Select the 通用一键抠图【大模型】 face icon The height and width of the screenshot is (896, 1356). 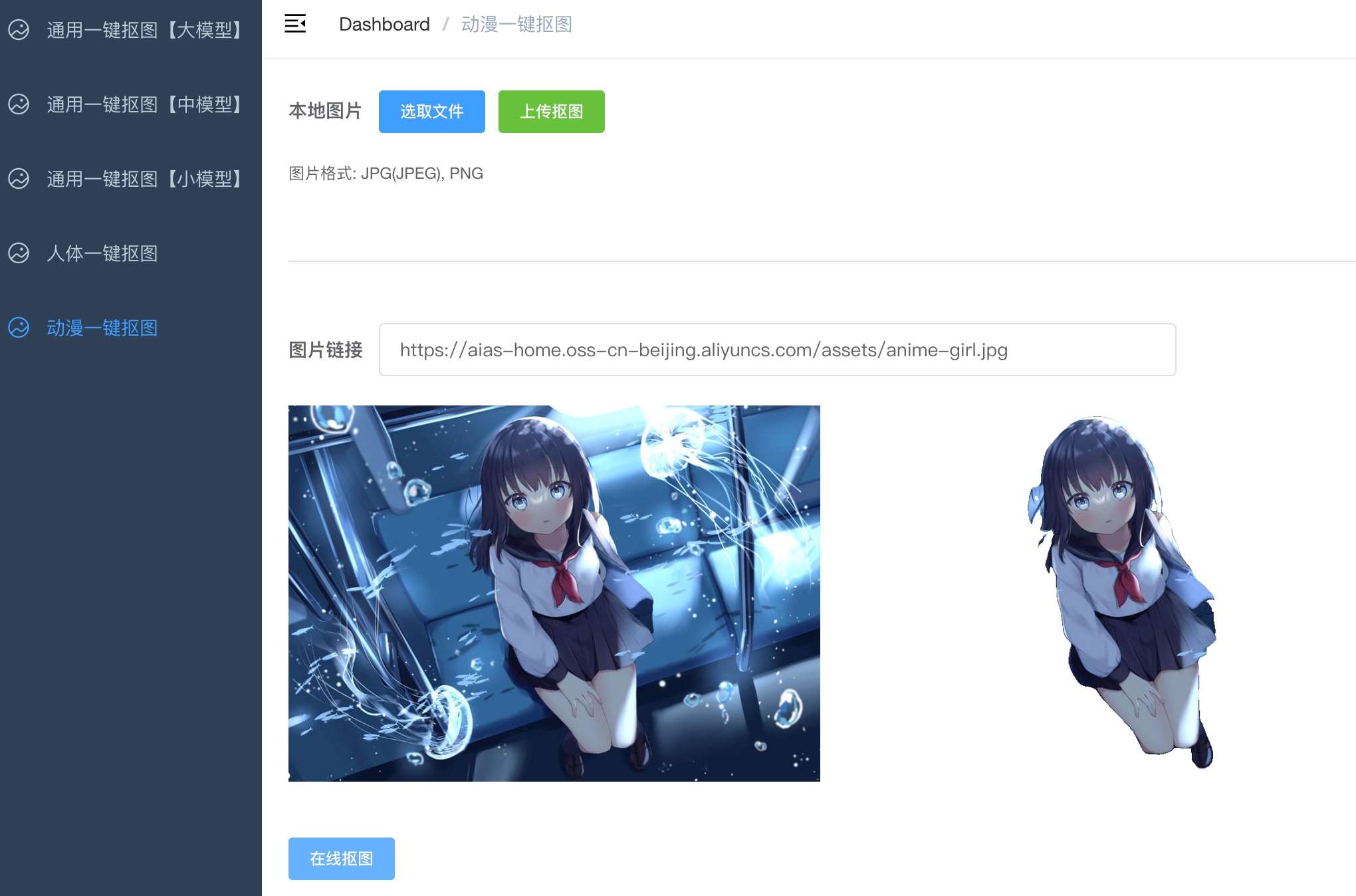(18, 31)
